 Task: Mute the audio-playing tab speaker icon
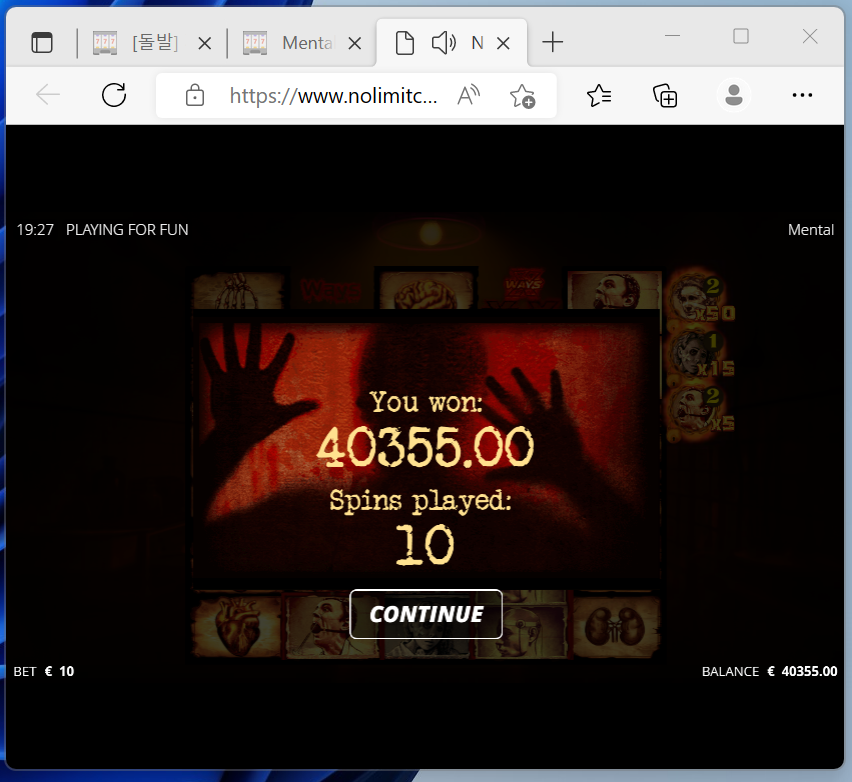443,42
